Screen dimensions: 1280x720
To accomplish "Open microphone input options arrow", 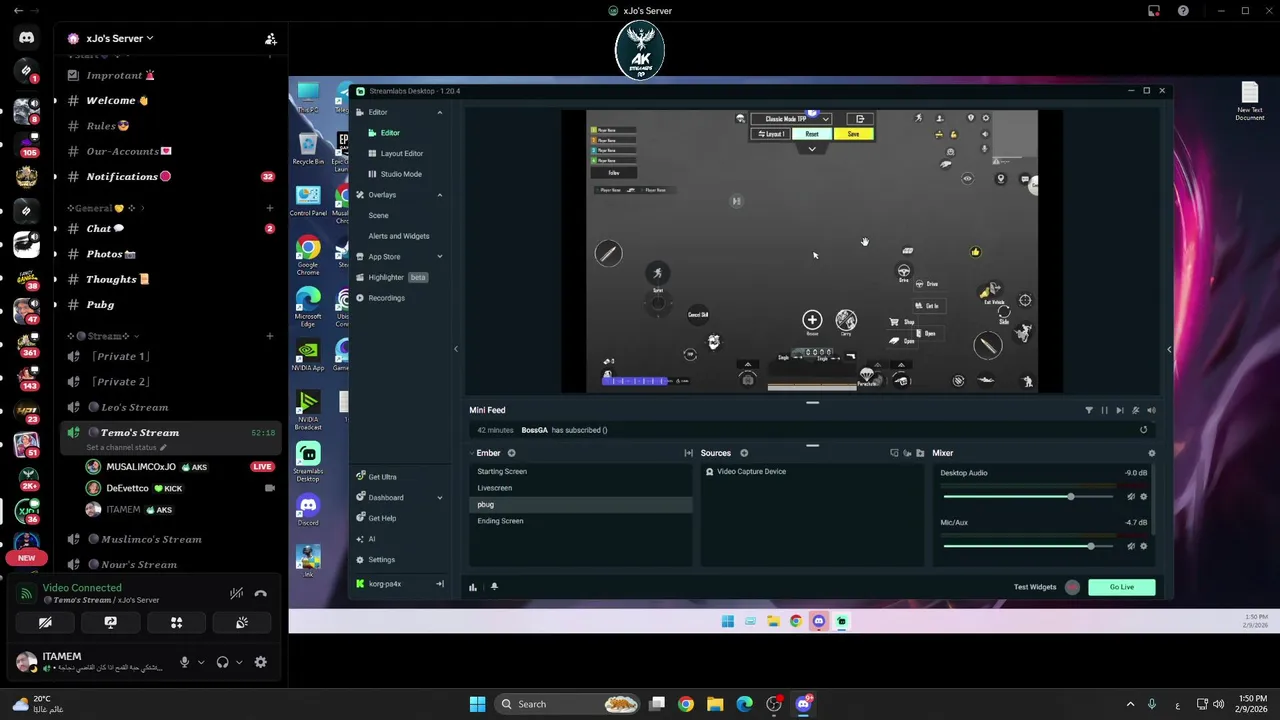I will coord(201,662).
